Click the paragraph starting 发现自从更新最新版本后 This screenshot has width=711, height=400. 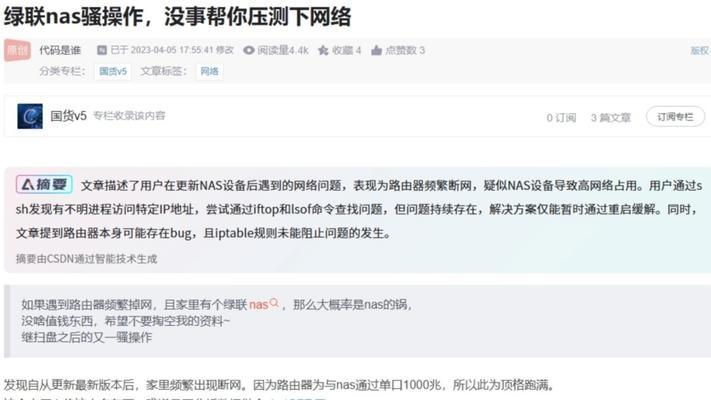click(x=279, y=385)
